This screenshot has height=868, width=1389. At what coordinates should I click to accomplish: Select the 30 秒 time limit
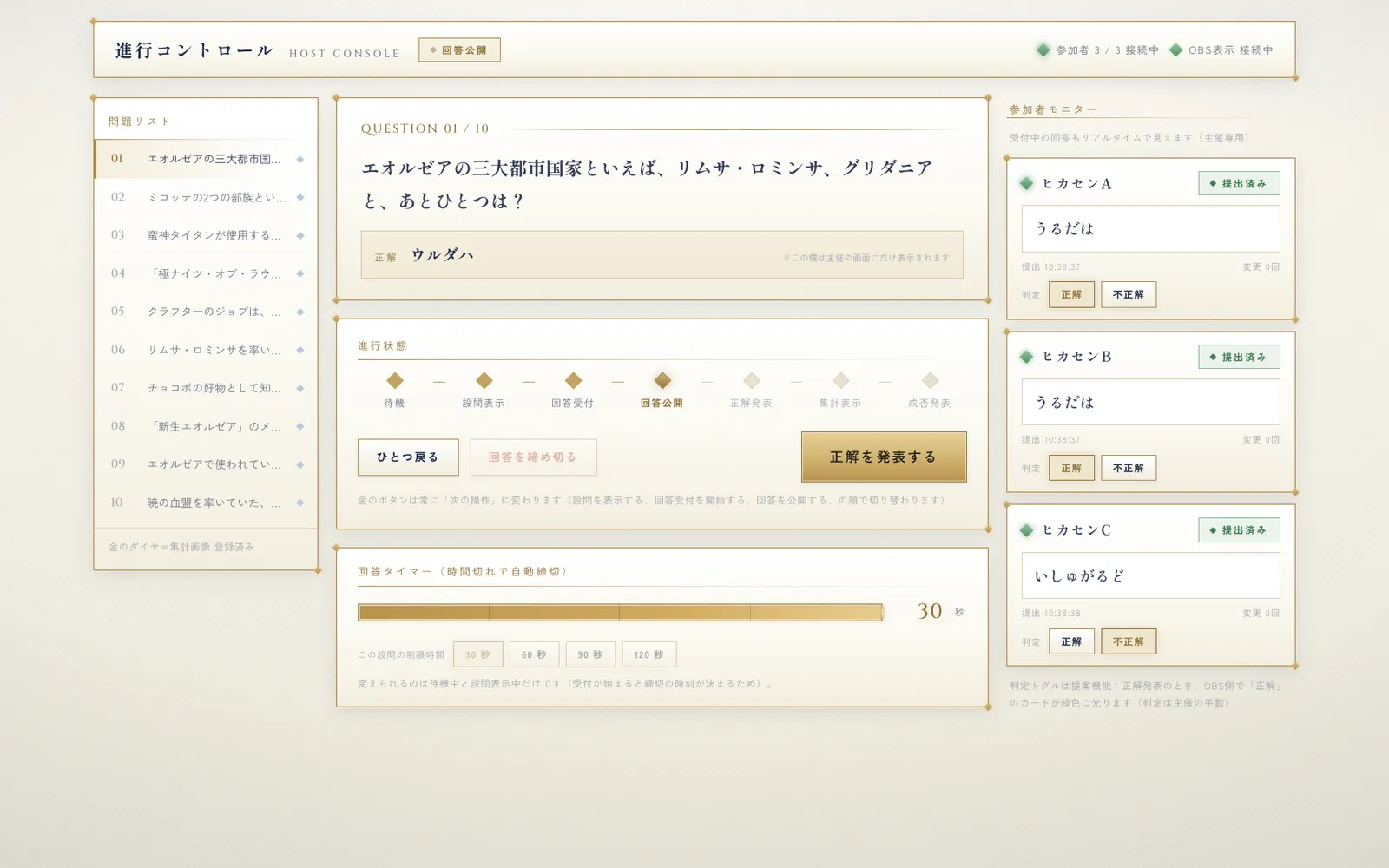pyautogui.click(x=477, y=654)
